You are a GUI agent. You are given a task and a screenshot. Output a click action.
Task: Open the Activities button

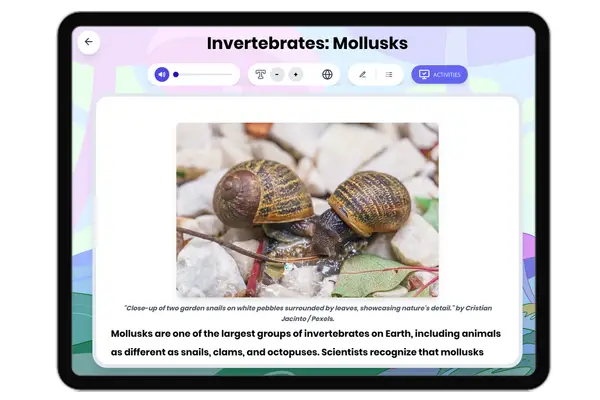[x=439, y=74]
